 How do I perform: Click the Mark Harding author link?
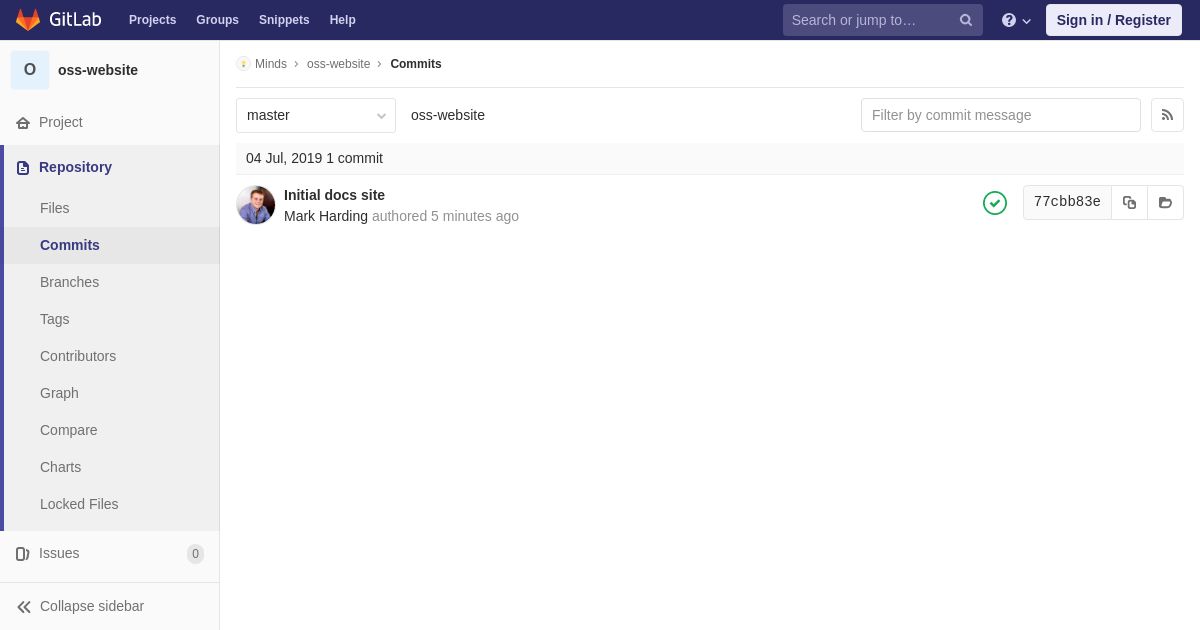point(326,216)
